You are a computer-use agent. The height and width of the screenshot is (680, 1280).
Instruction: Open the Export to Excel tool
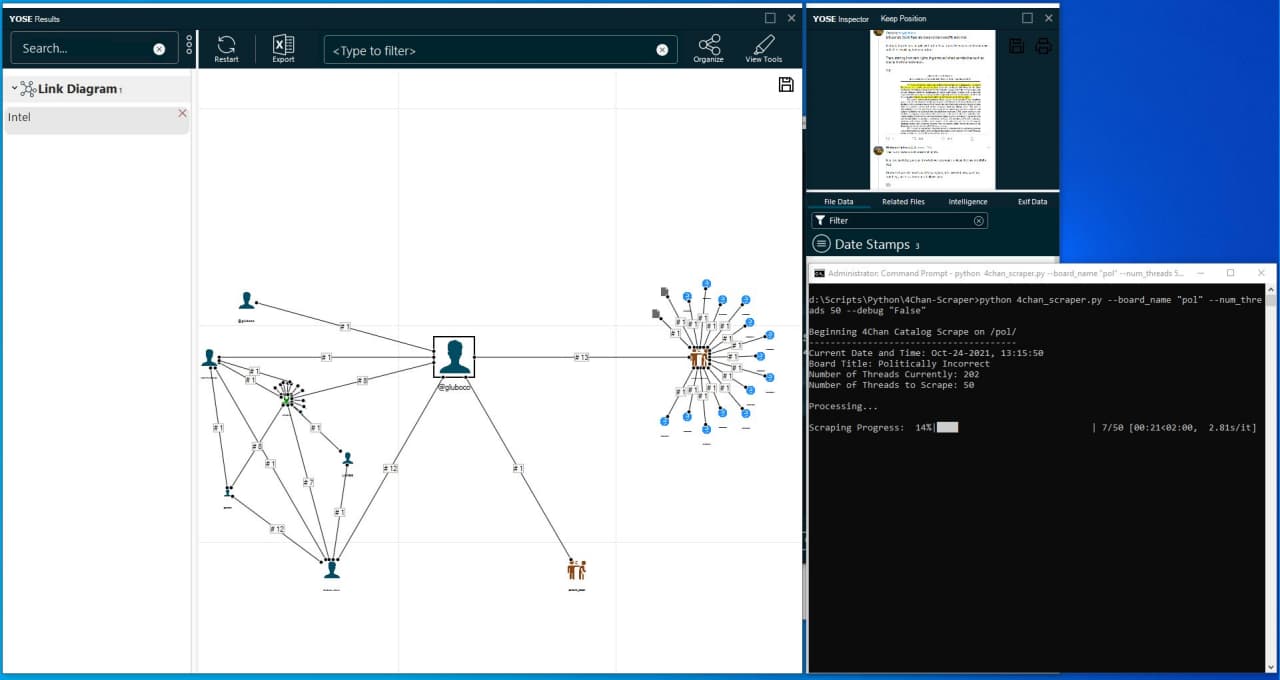pyautogui.click(x=283, y=47)
